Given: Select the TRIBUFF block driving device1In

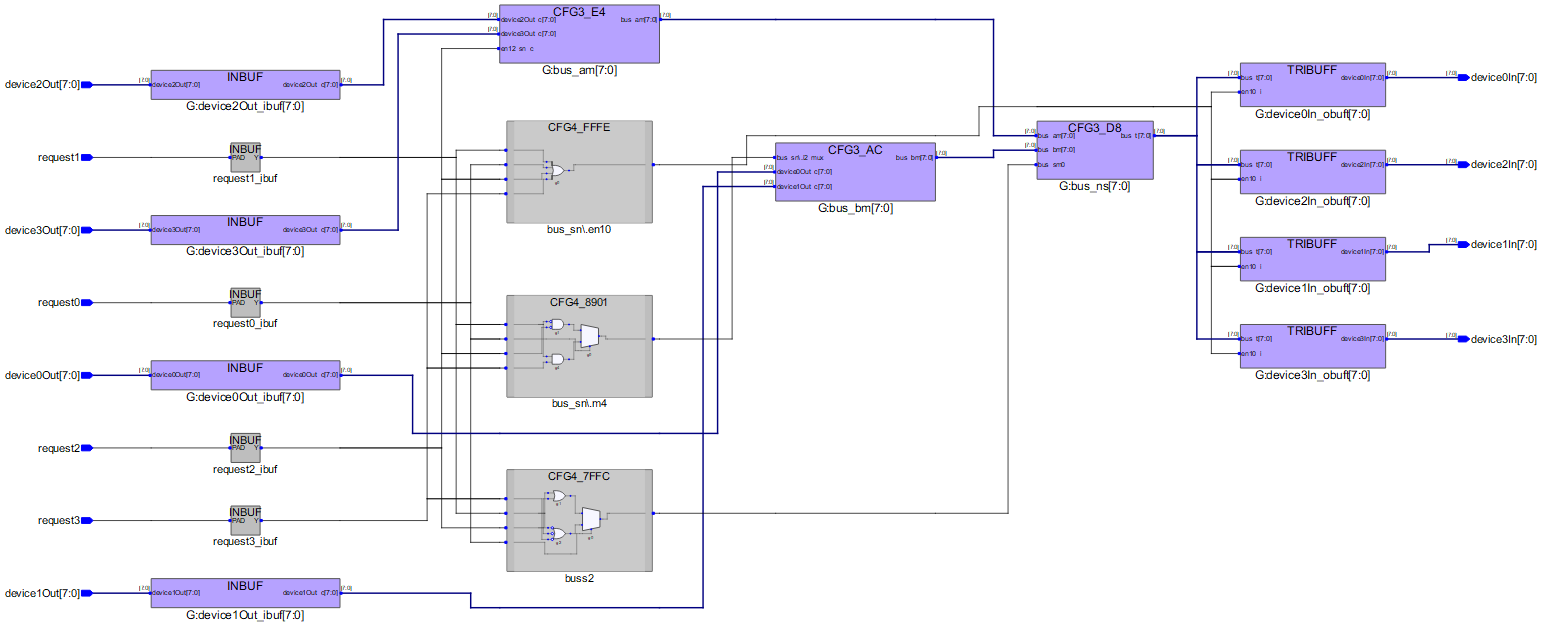Looking at the screenshot, I should (1312, 258).
